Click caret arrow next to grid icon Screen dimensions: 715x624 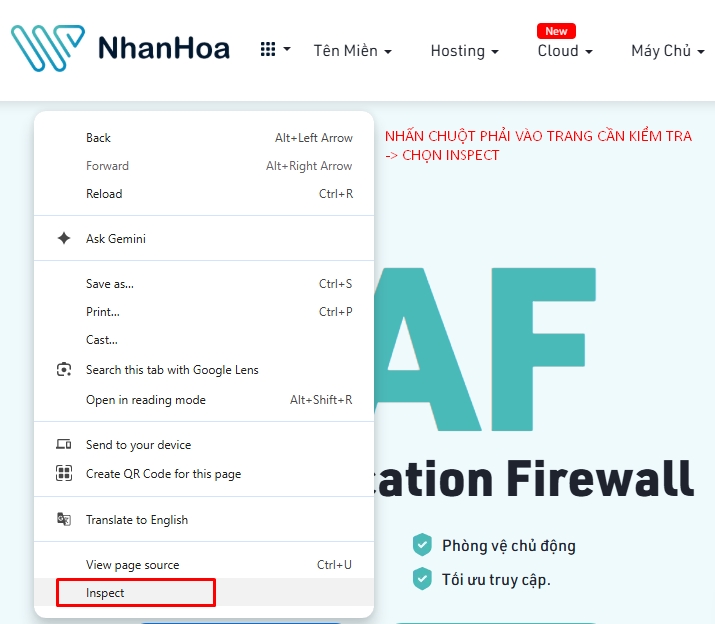287,48
